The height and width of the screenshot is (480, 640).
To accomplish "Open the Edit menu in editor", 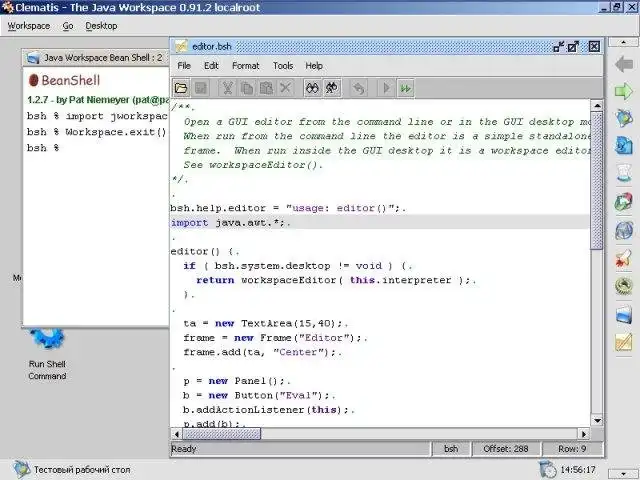I will 211,66.
